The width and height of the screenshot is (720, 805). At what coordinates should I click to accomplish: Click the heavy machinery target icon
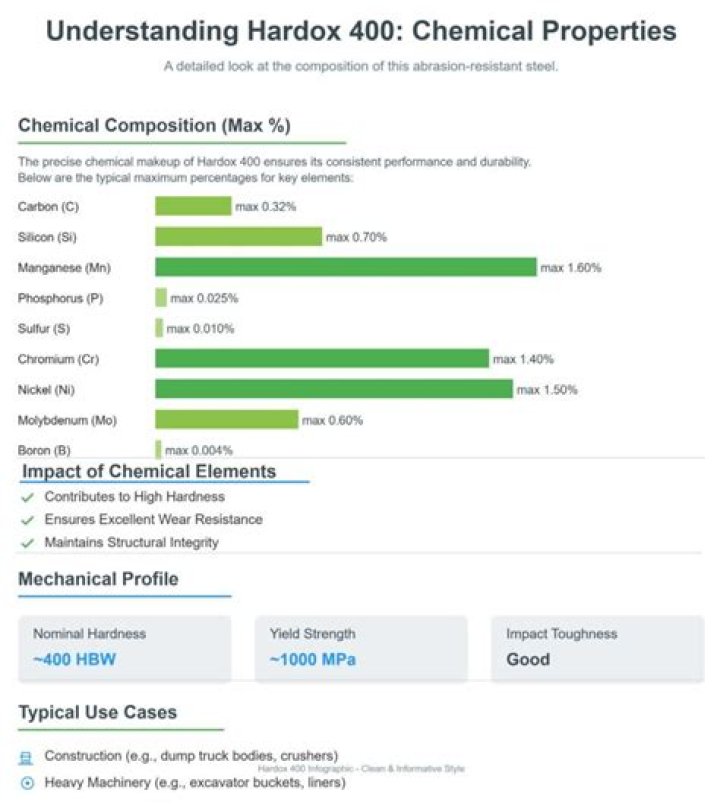[27, 783]
